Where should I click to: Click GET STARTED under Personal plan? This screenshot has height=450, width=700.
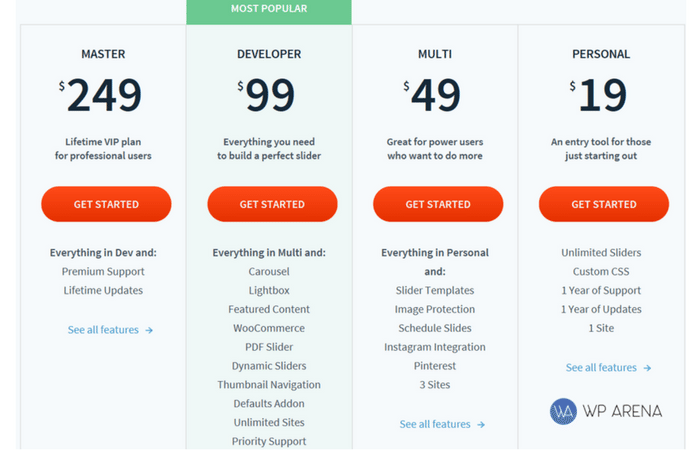click(x=604, y=204)
